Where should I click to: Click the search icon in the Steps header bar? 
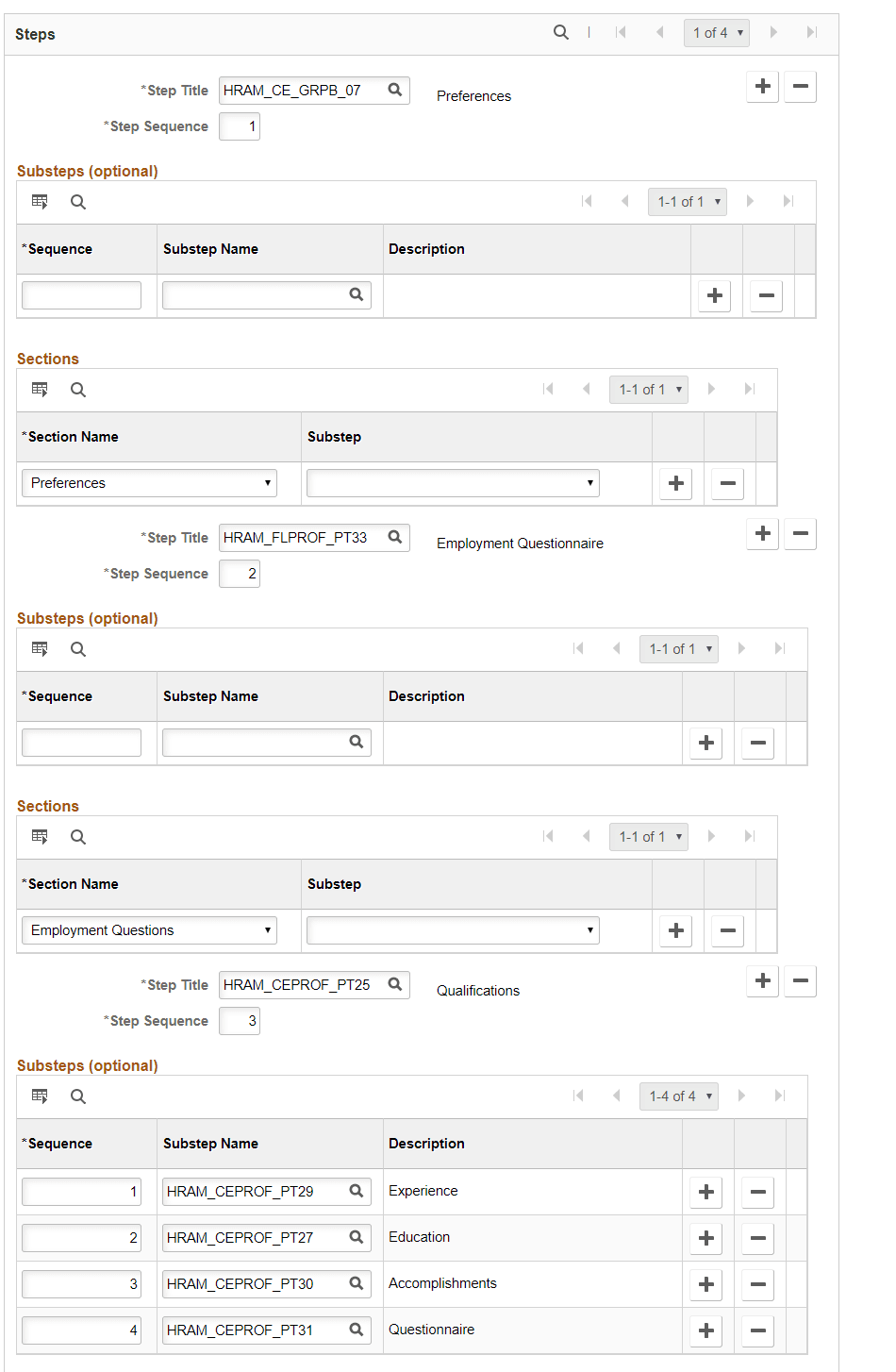(560, 31)
